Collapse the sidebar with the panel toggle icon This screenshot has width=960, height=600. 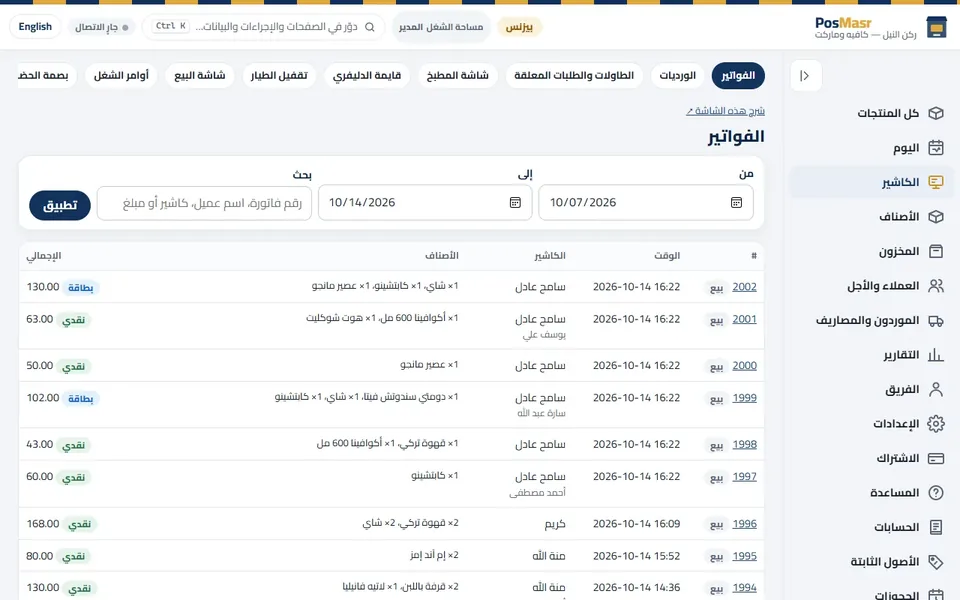805,76
